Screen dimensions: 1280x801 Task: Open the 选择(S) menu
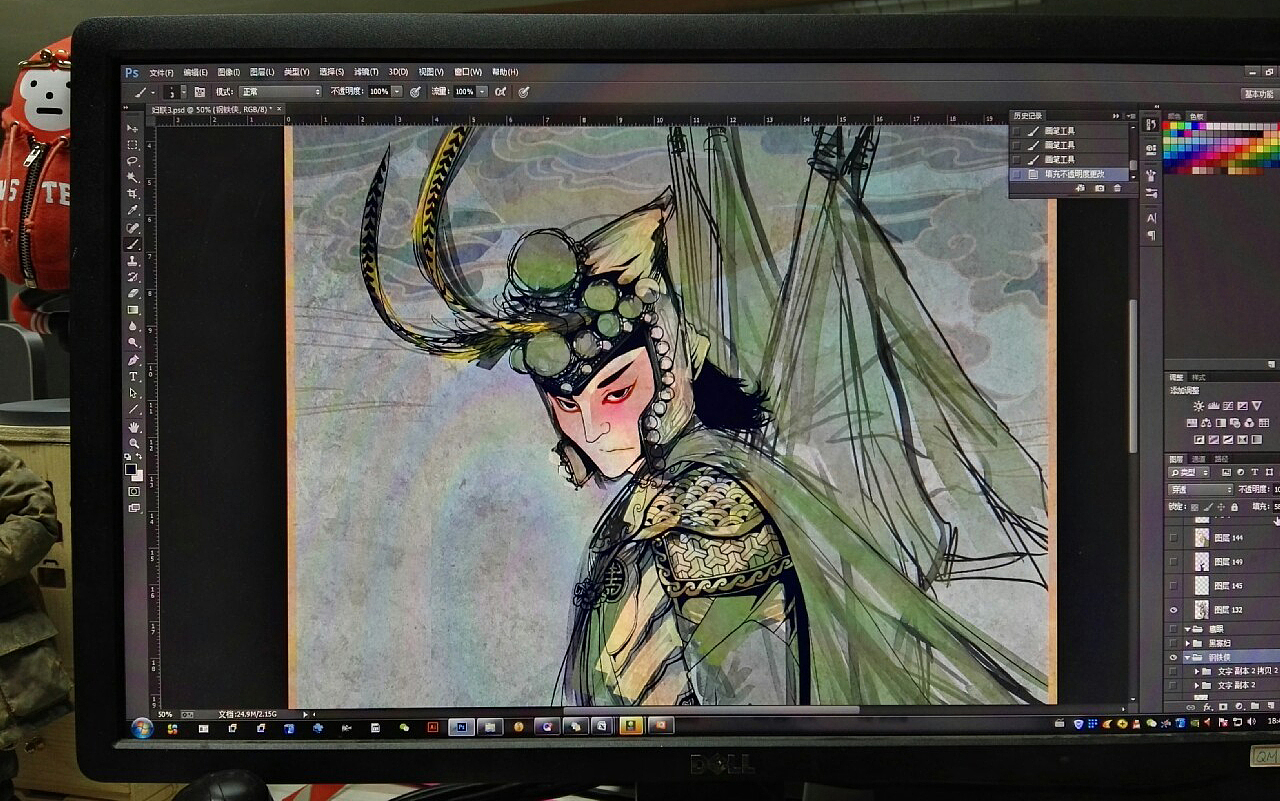tap(331, 73)
